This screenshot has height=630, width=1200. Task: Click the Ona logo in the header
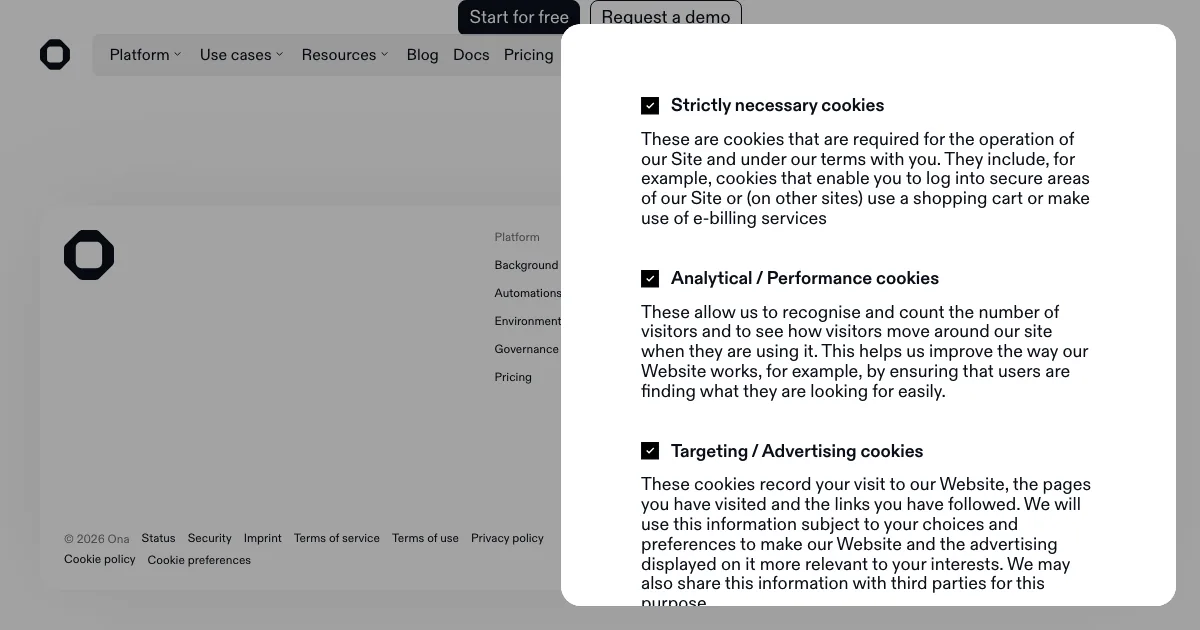(55, 55)
